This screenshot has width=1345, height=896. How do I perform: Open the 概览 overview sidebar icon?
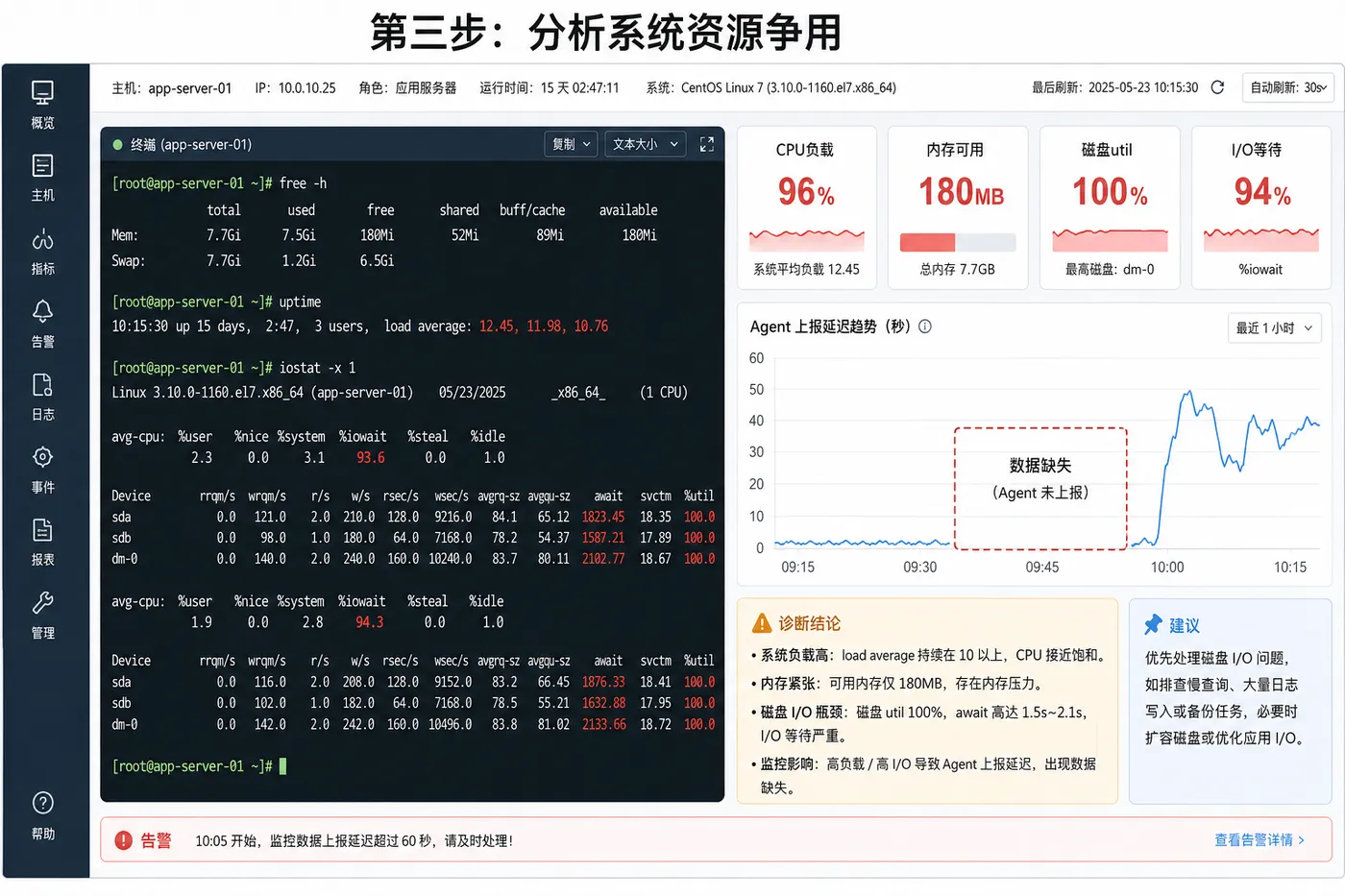click(42, 93)
